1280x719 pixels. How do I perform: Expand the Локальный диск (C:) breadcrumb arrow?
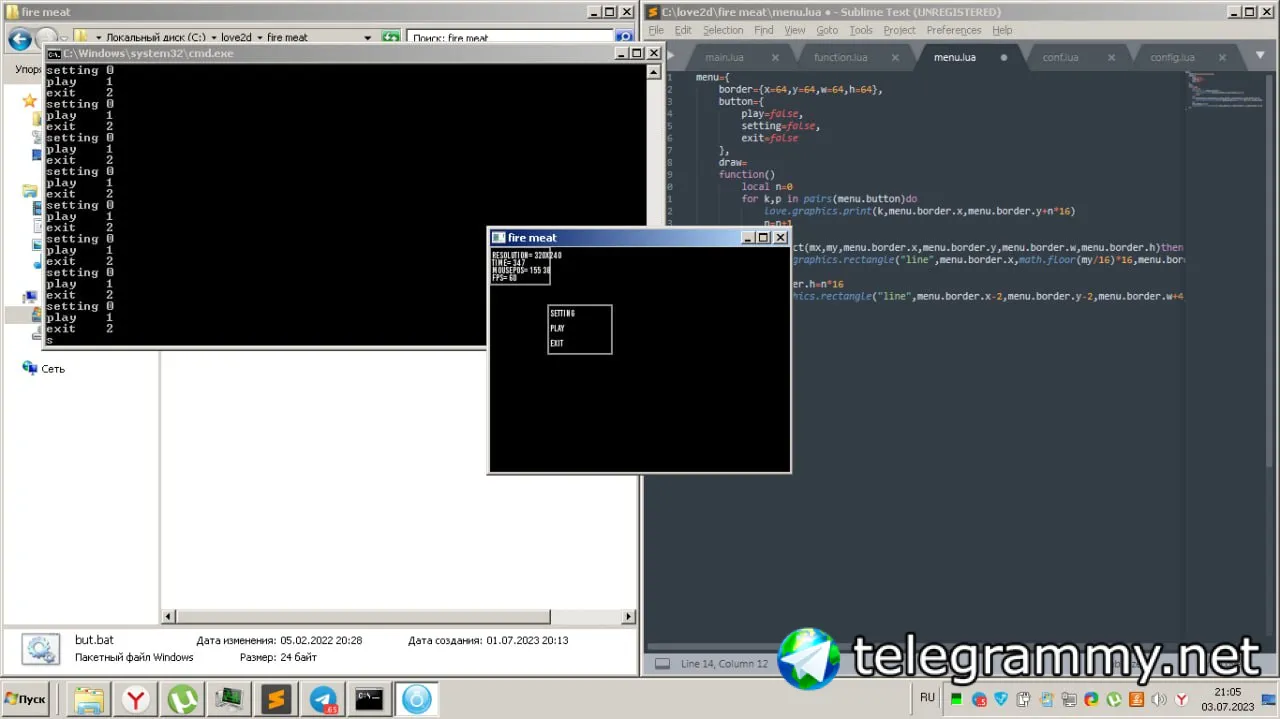click(214, 37)
